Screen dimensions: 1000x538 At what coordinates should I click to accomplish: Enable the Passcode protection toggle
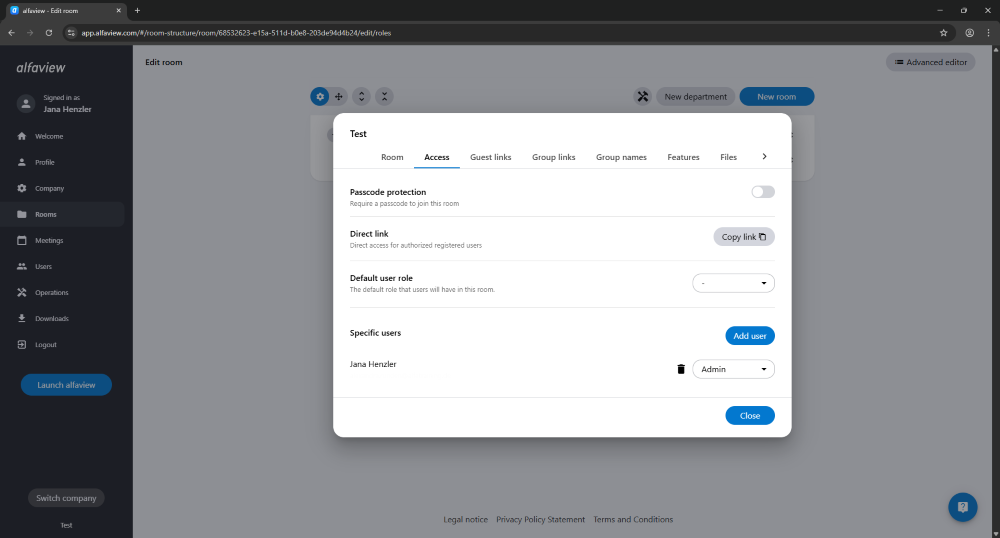click(x=763, y=192)
